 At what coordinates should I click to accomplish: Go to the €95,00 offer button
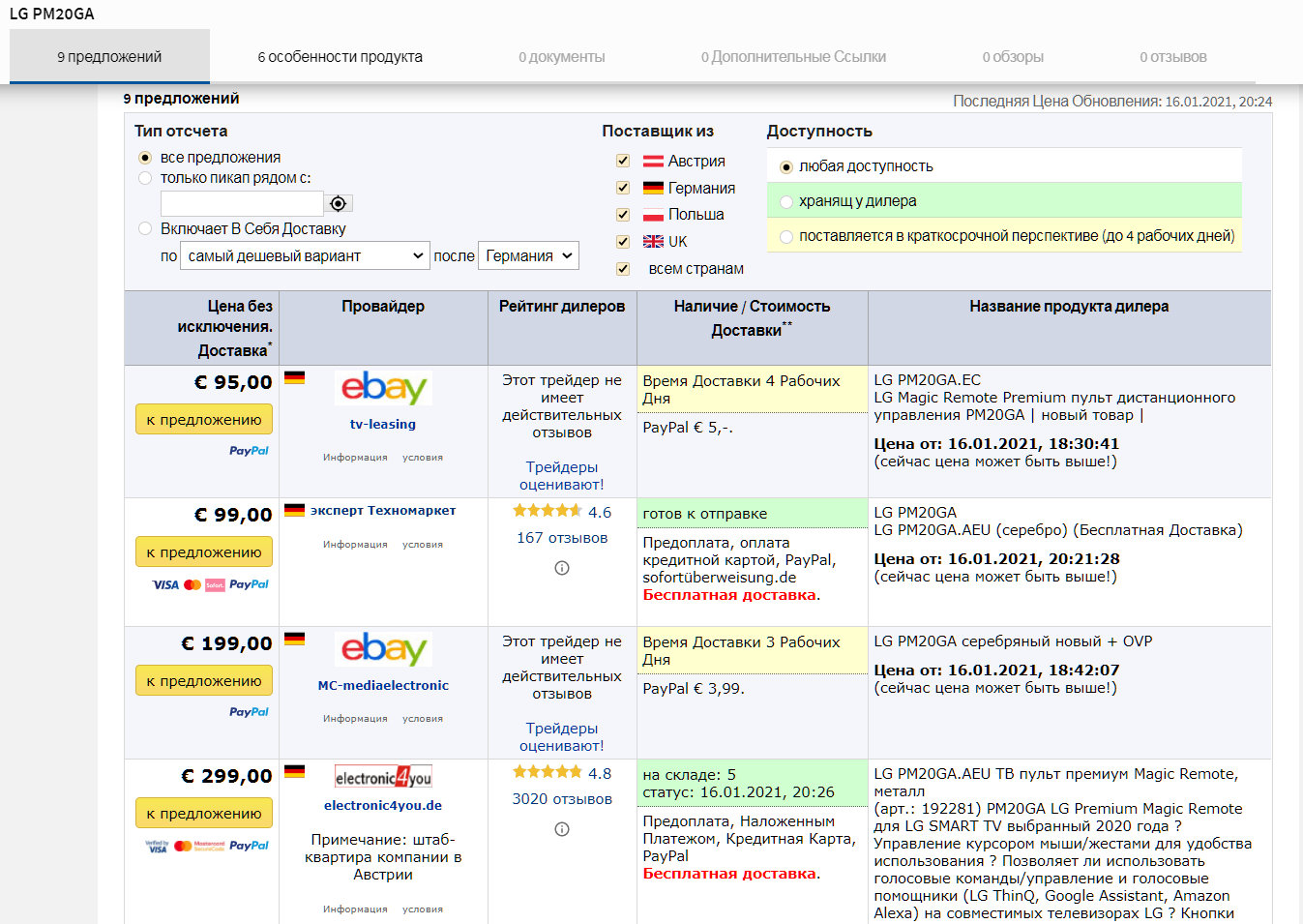[203, 420]
